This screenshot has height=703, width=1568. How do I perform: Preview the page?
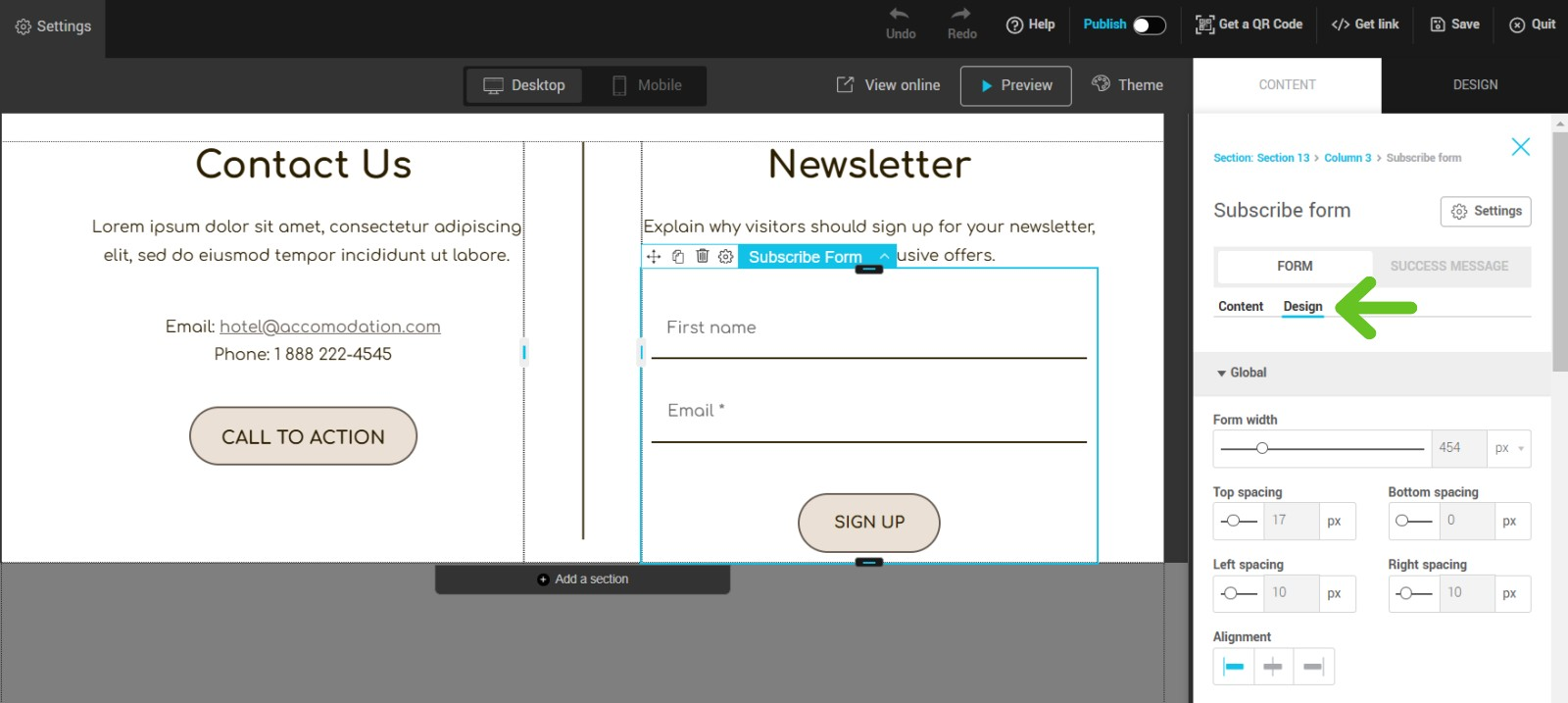1015,85
